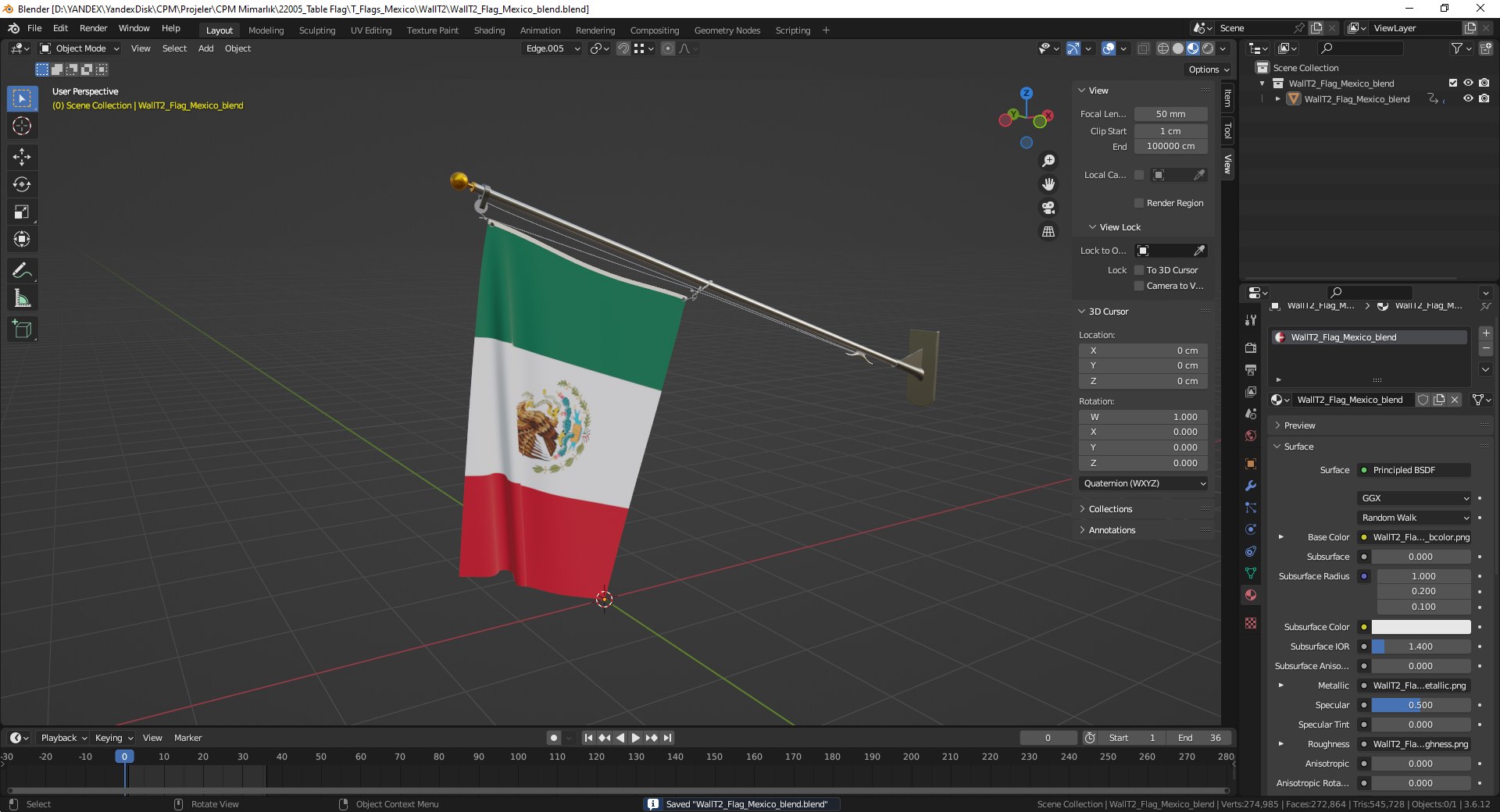The width and height of the screenshot is (1500, 812).
Task: Open Render properties tab icon
Action: (x=1251, y=347)
